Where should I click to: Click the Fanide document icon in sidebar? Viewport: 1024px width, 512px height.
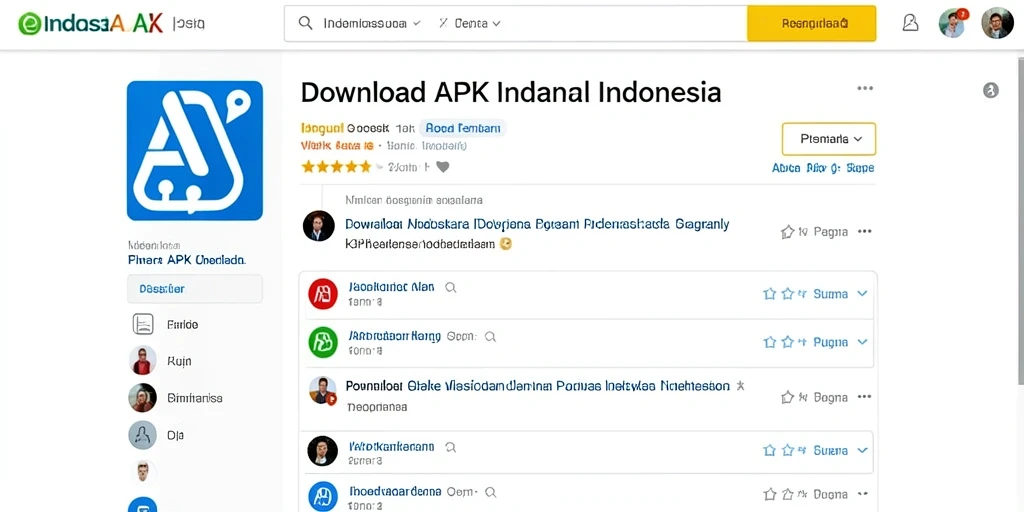coord(143,324)
